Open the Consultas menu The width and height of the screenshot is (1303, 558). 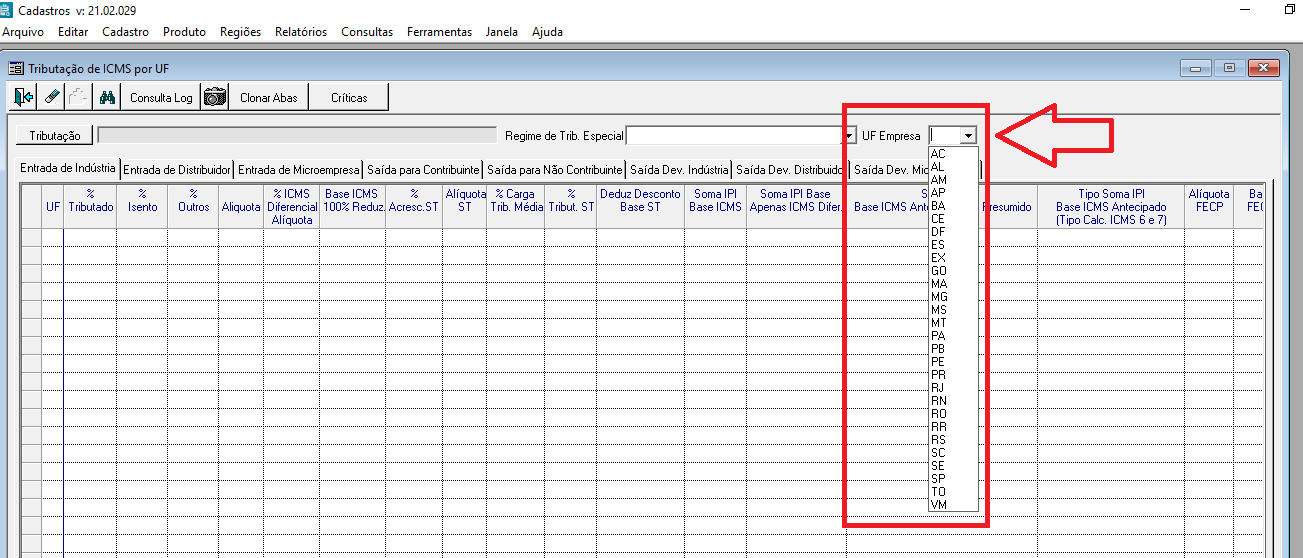point(367,32)
